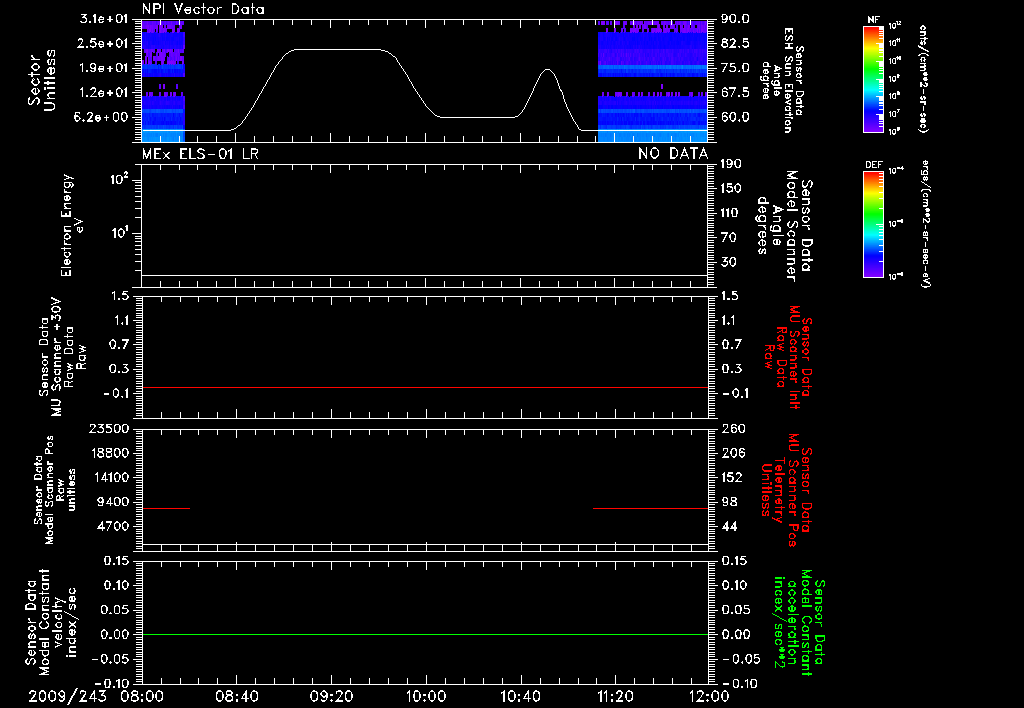Click the "11:20" time axis label
This screenshot has height=708, width=1024.
tap(615, 696)
